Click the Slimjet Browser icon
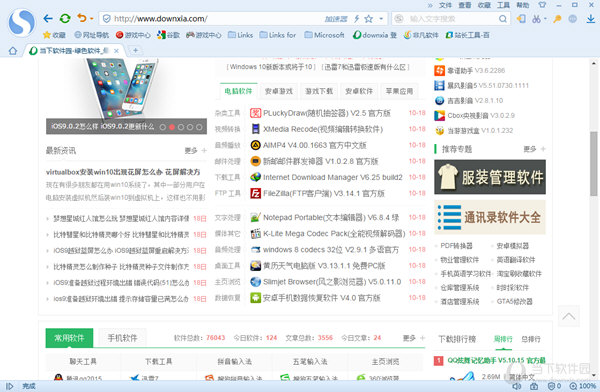 (255, 282)
